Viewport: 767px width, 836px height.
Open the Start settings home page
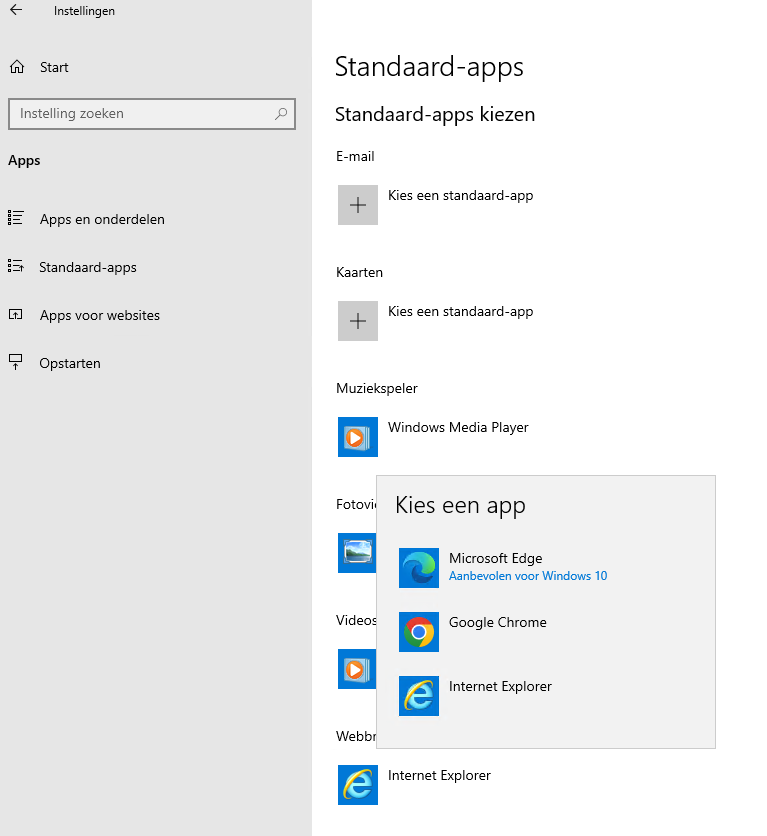[x=54, y=67]
